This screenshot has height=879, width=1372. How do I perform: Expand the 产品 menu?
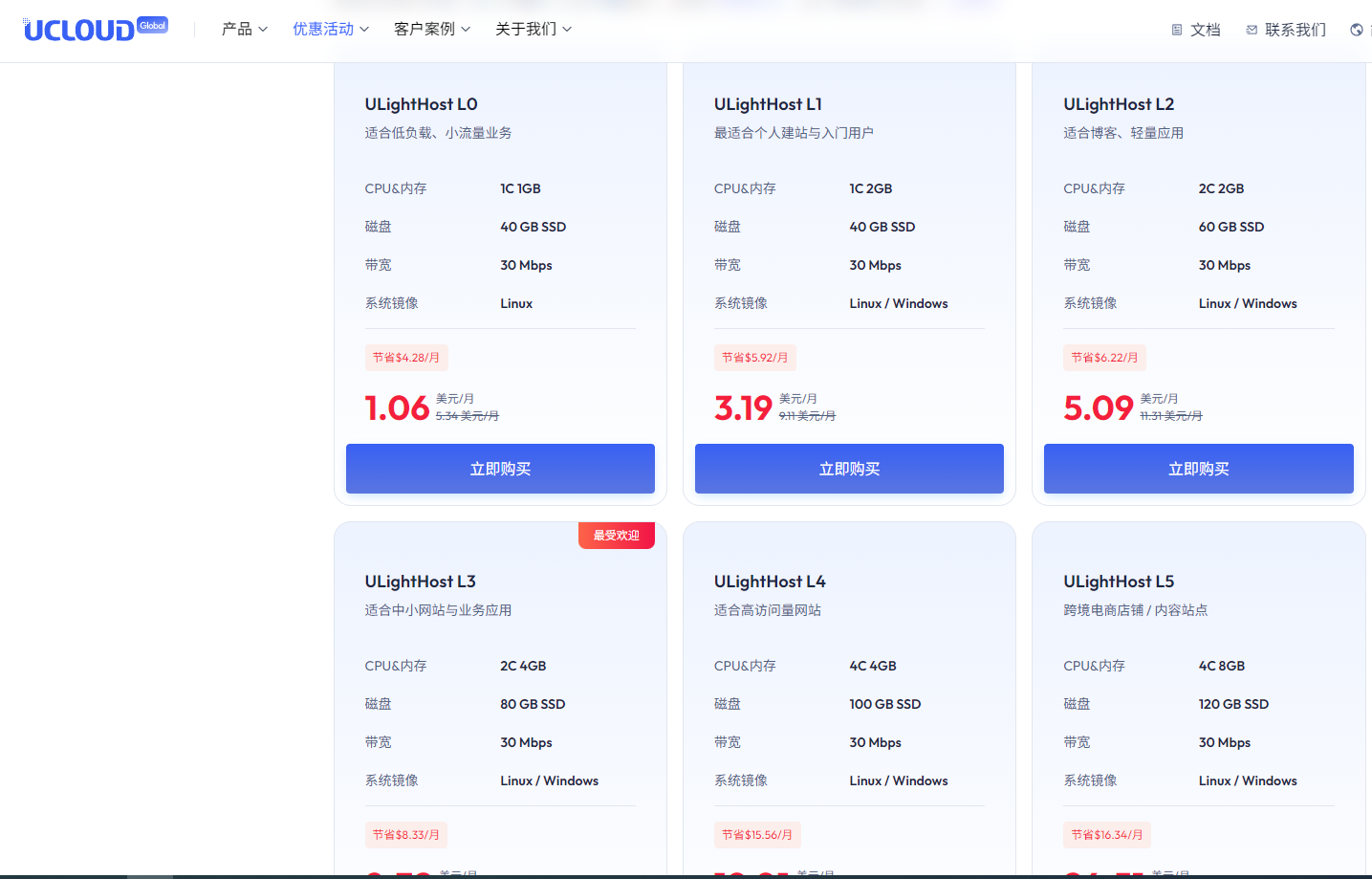(245, 29)
